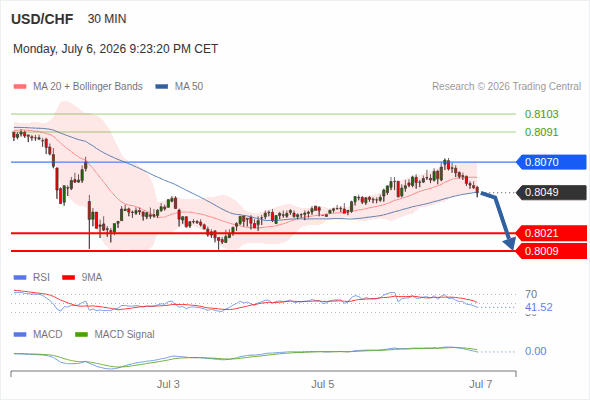Click the MA 20 + Bollinger Bands legend swatch
The width and height of the screenshot is (590, 400).
tap(20, 87)
